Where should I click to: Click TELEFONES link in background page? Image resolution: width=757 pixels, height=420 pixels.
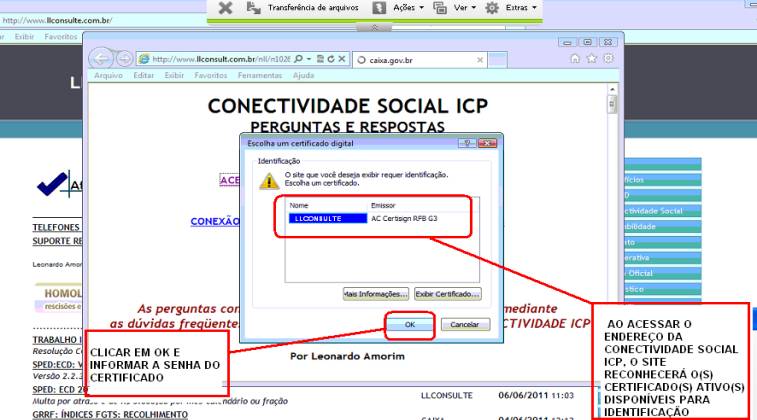(x=56, y=227)
